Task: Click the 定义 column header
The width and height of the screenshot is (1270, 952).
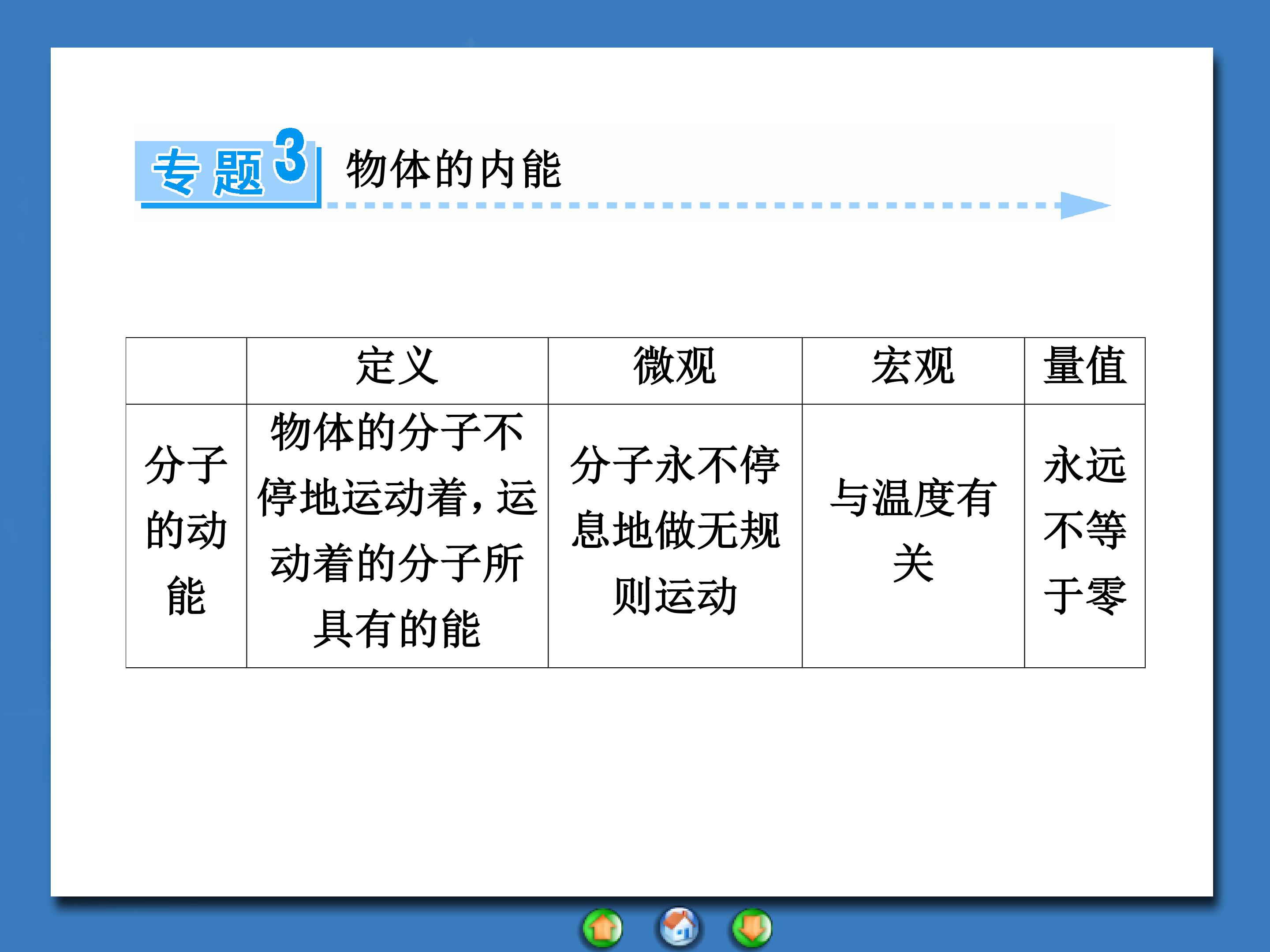Action: 397,371
